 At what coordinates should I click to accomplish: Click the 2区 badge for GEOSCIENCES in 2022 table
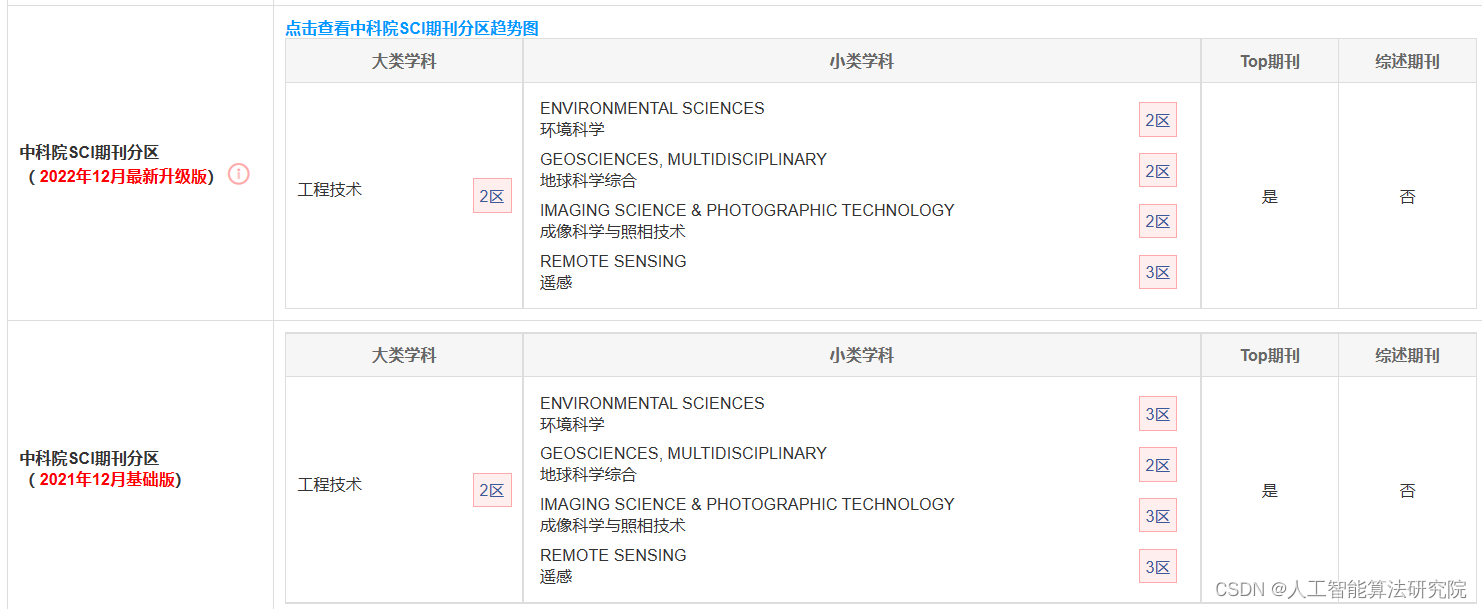pyautogui.click(x=1158, y=171)
